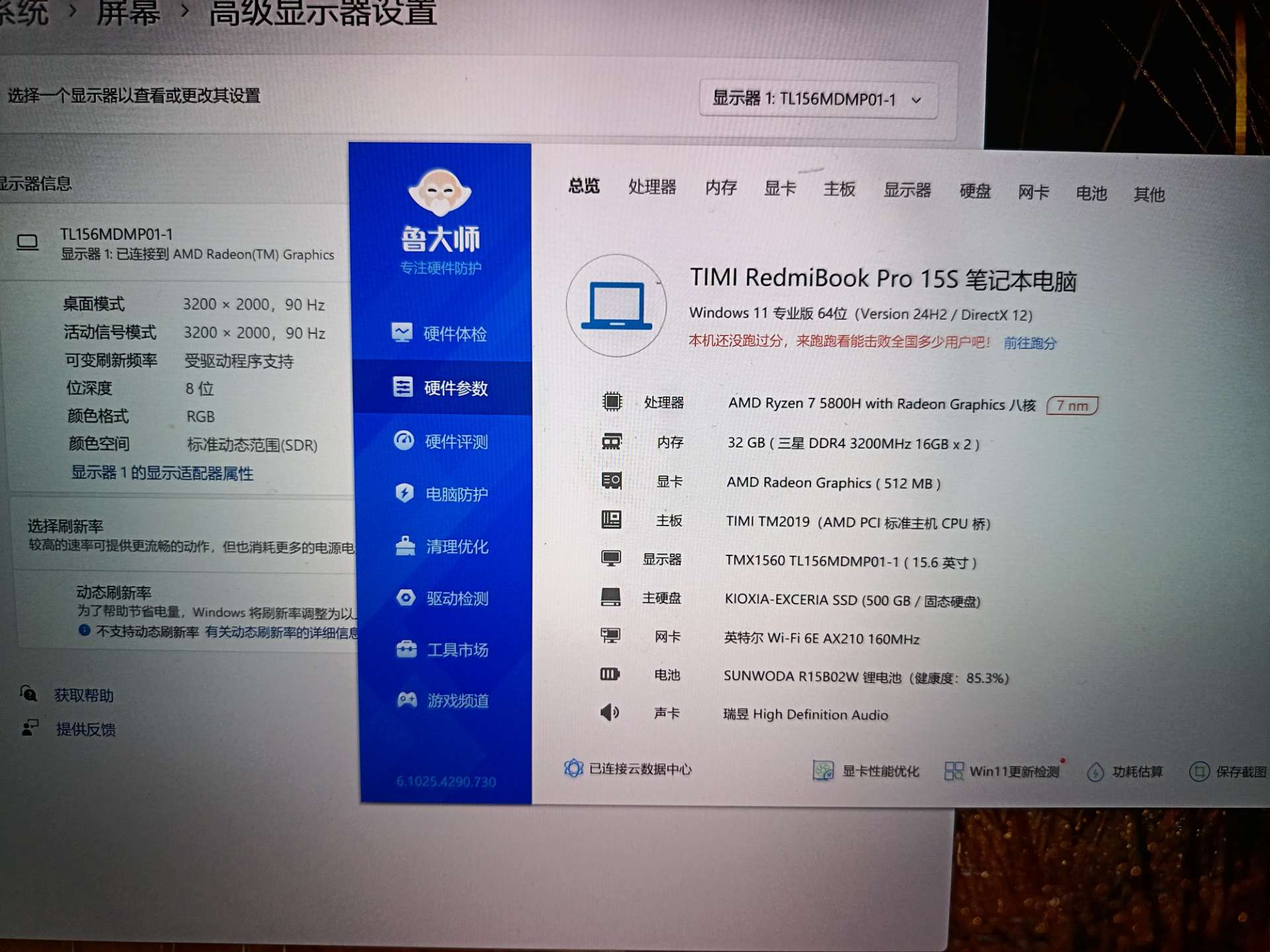This screenshot has width=1270, height=952.
Task: Click the 主硬盘 drive icon in the spec list
Action: [611, 597]
